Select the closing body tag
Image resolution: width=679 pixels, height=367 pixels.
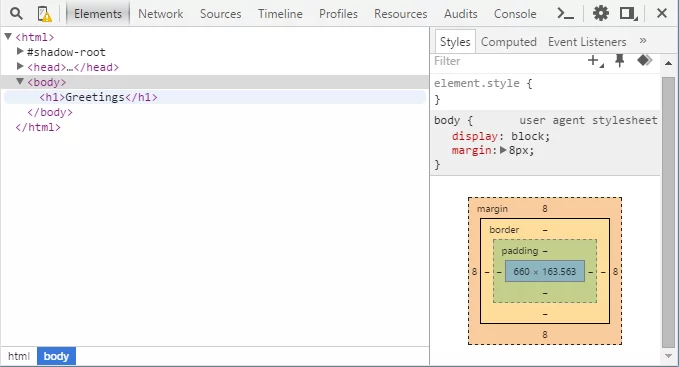(50, 113)
